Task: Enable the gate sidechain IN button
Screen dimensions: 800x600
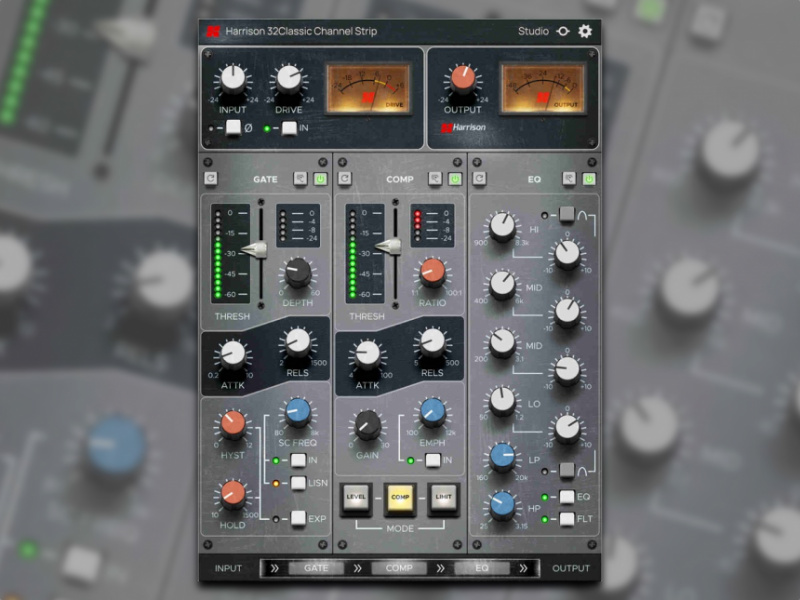Action: pos(298,460)
